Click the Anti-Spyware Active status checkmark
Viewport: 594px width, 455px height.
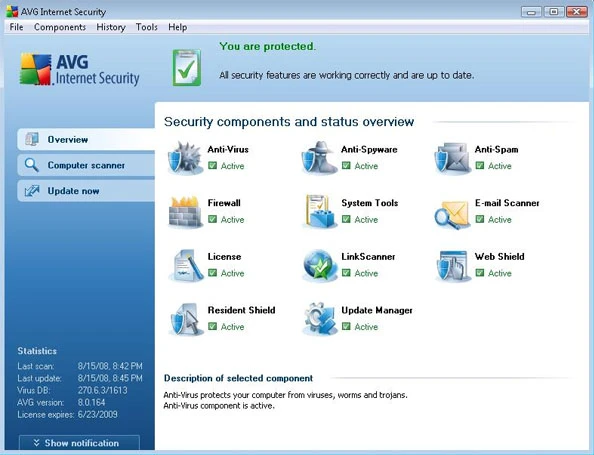pos(346,166)
